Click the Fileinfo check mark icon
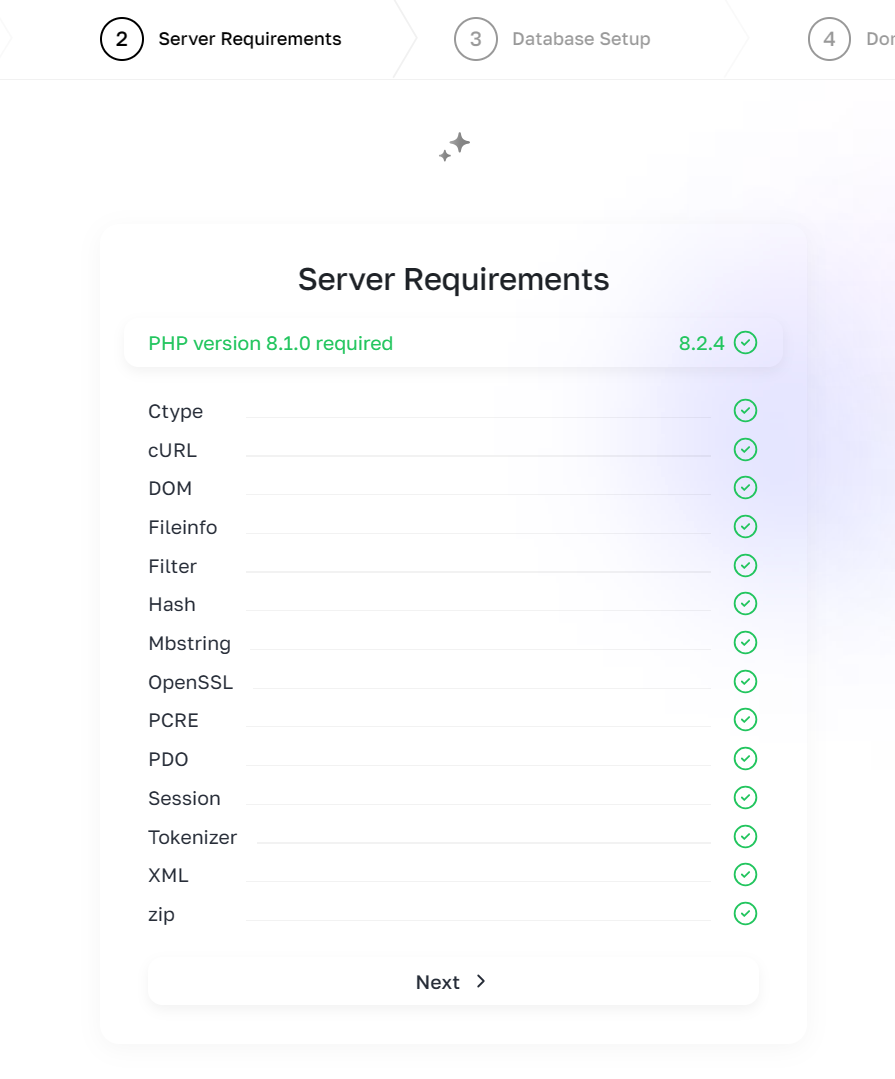This screenshot has height=1079, width=895. click(x=745, y=526)
